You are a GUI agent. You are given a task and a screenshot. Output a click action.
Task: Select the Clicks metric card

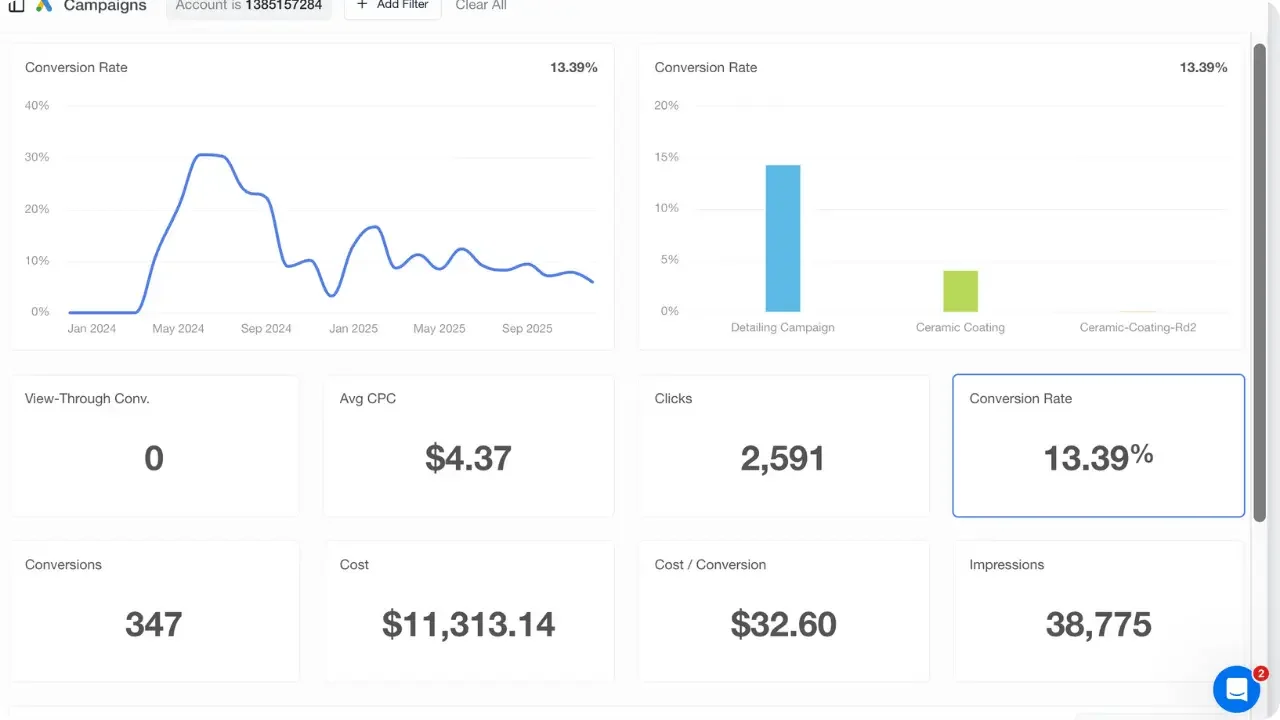point(783,445)
